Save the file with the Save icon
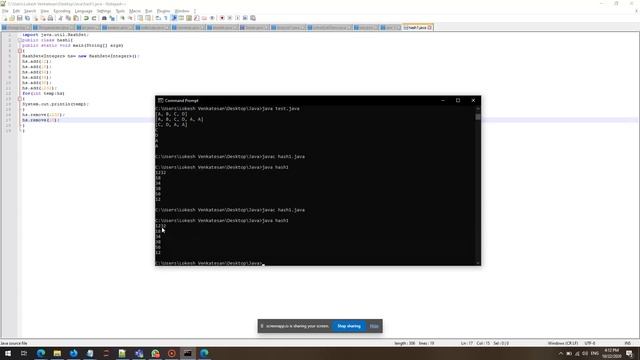The image size is (640, 360). coord(20,18)
